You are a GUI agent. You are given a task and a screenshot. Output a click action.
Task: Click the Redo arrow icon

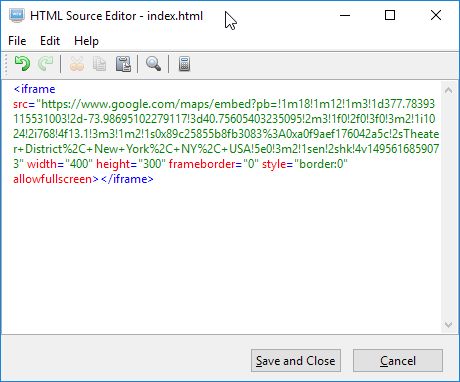(x=46, y=63)
